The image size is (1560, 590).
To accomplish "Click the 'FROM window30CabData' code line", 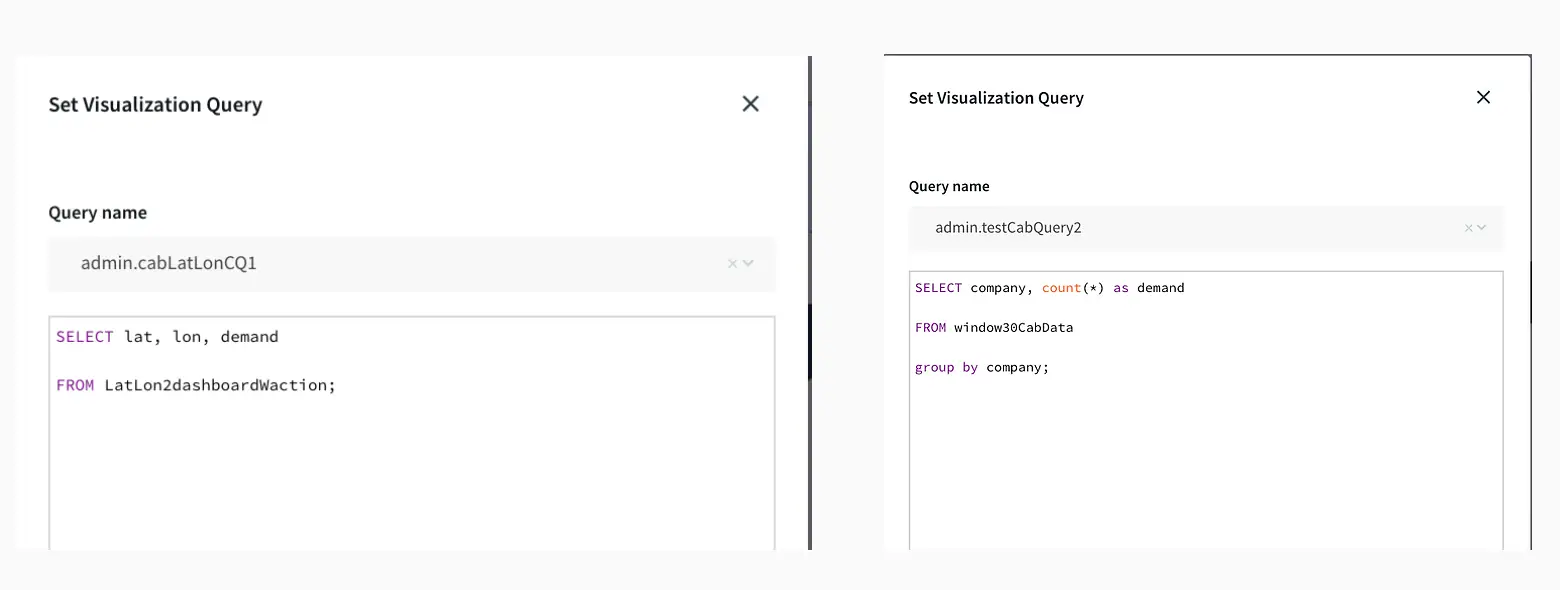I will [x=994, y=327].
